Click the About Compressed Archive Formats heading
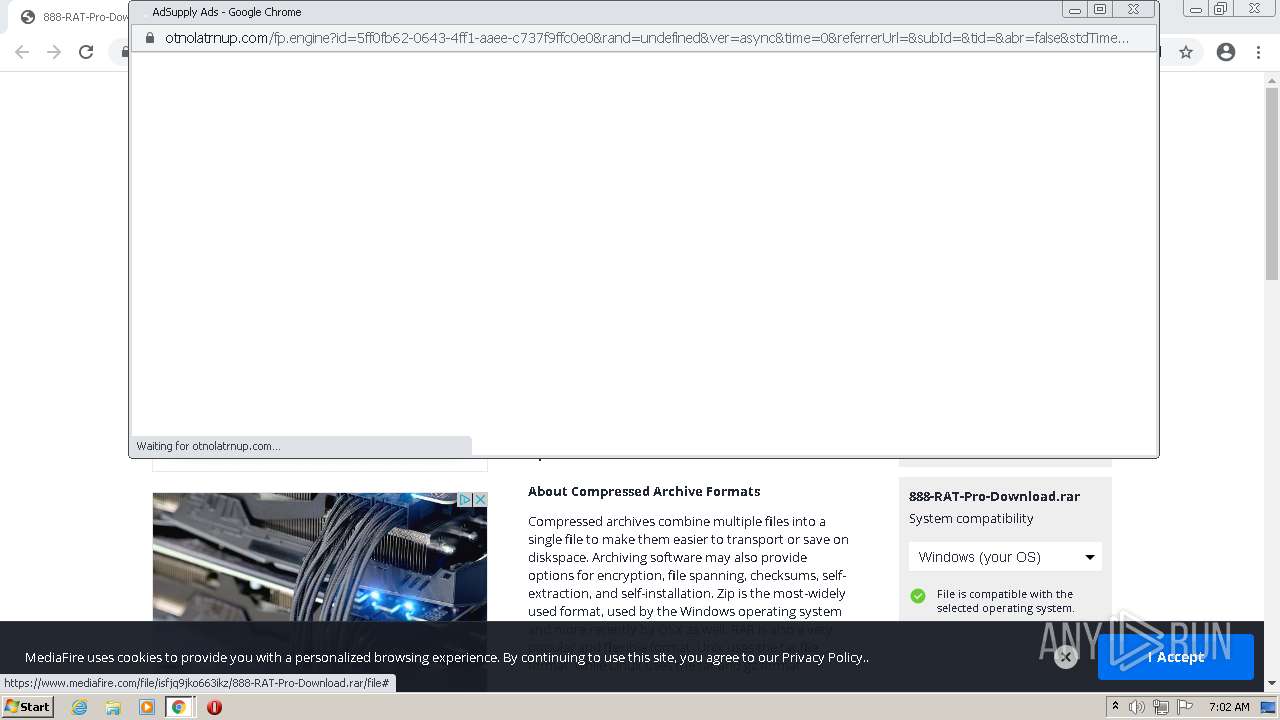 (644, 491)
